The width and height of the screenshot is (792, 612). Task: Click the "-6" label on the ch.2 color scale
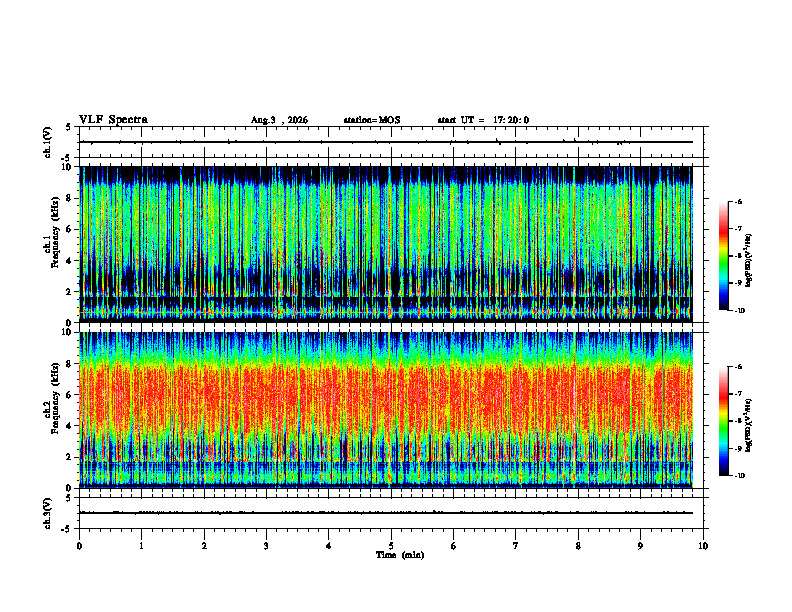[x=739, y=367]
